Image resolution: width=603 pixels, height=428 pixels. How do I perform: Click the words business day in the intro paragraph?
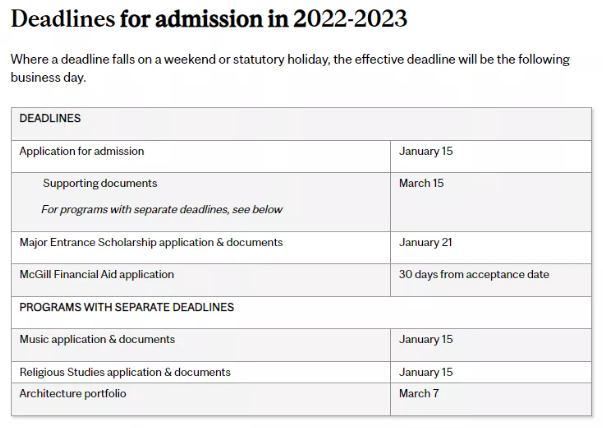(x=48, y=77)
